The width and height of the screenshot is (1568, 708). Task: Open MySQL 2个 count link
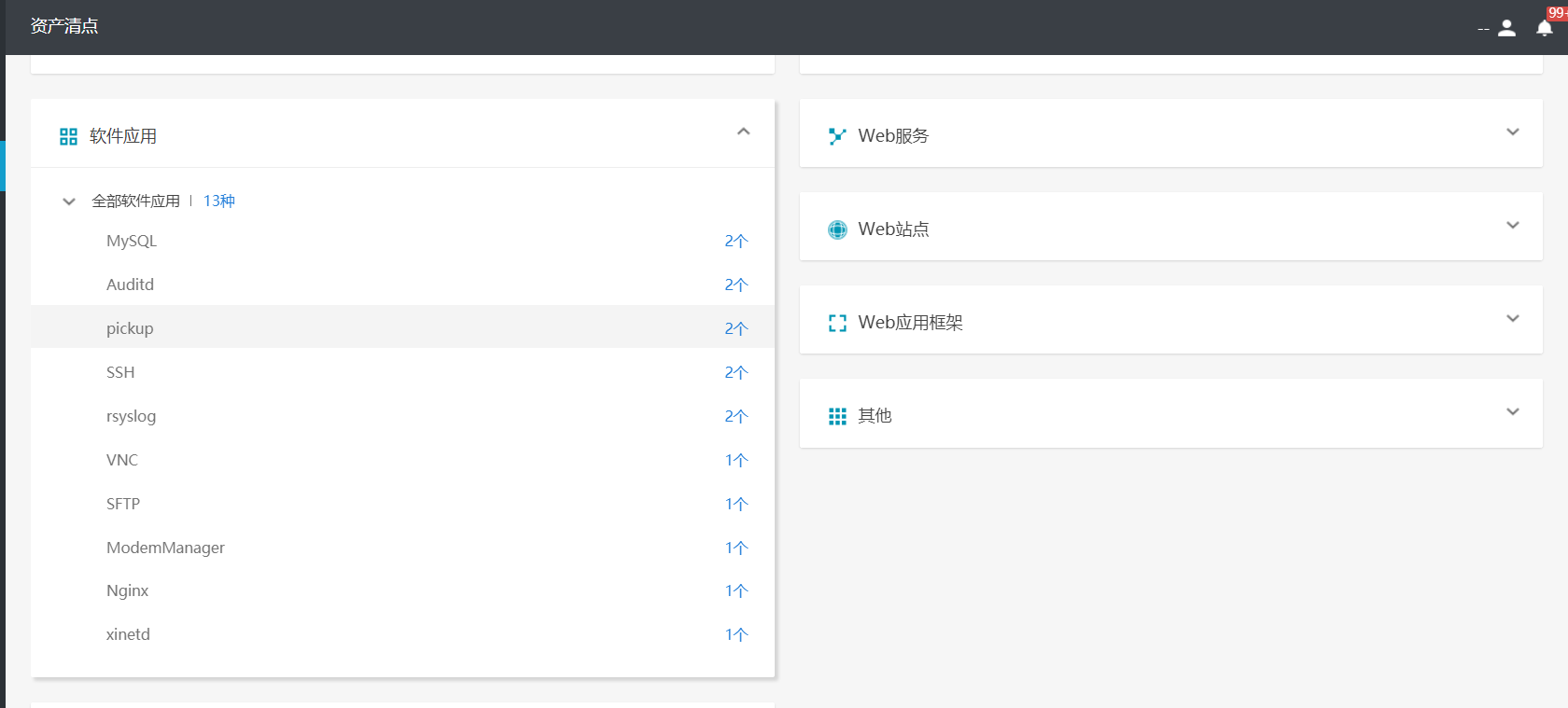736,241
